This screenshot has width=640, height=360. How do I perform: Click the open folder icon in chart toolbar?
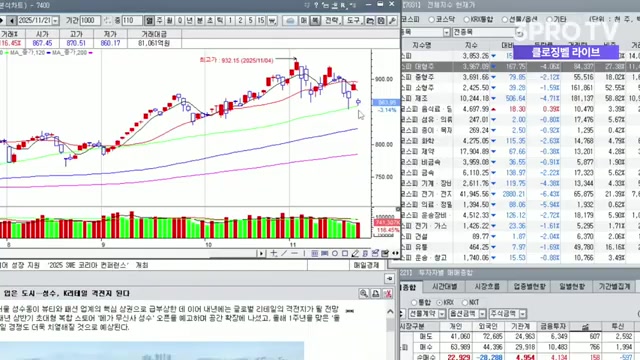370,20
